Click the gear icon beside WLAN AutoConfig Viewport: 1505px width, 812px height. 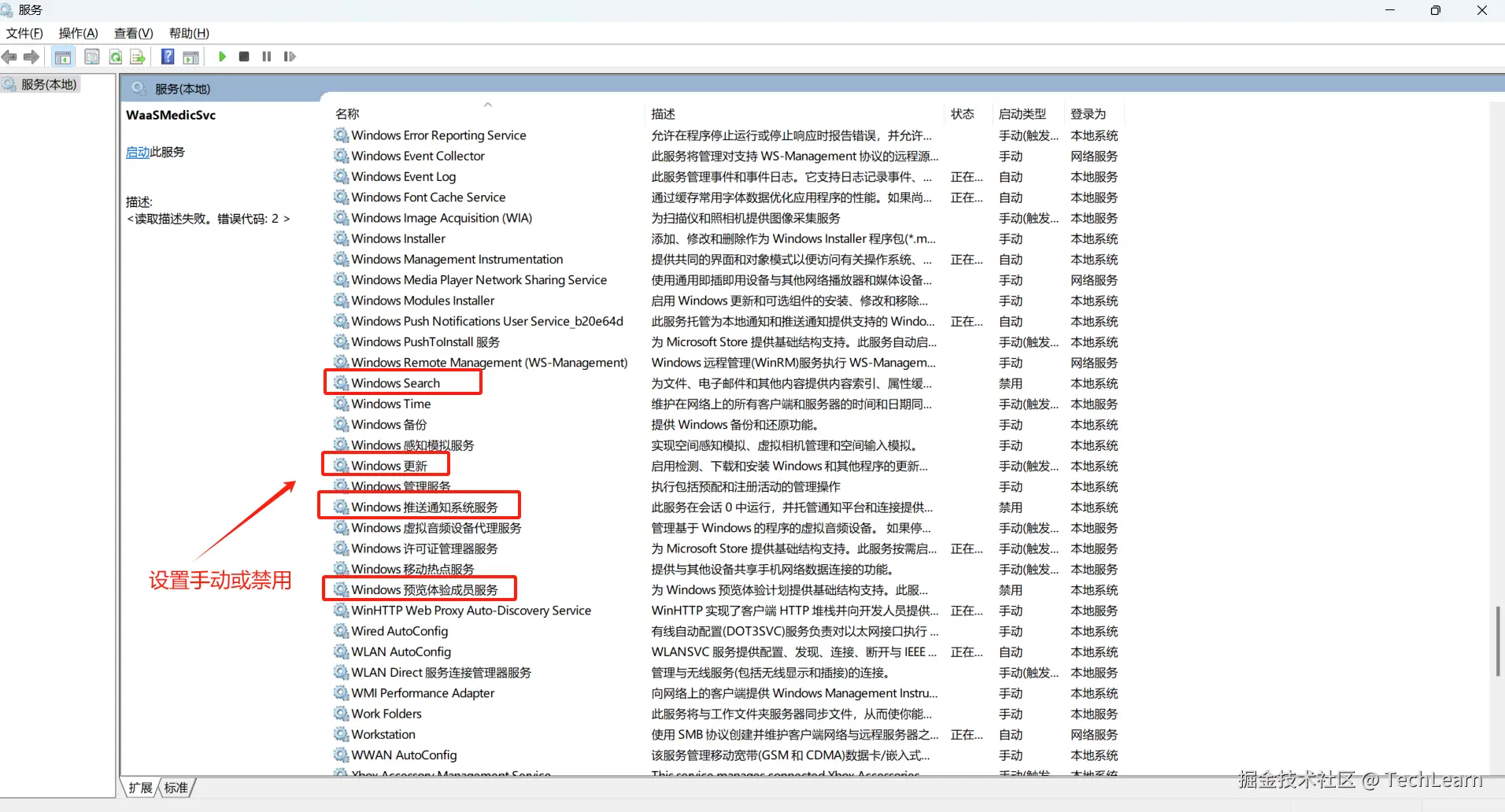pyautogui.click(x=341, y=651)
